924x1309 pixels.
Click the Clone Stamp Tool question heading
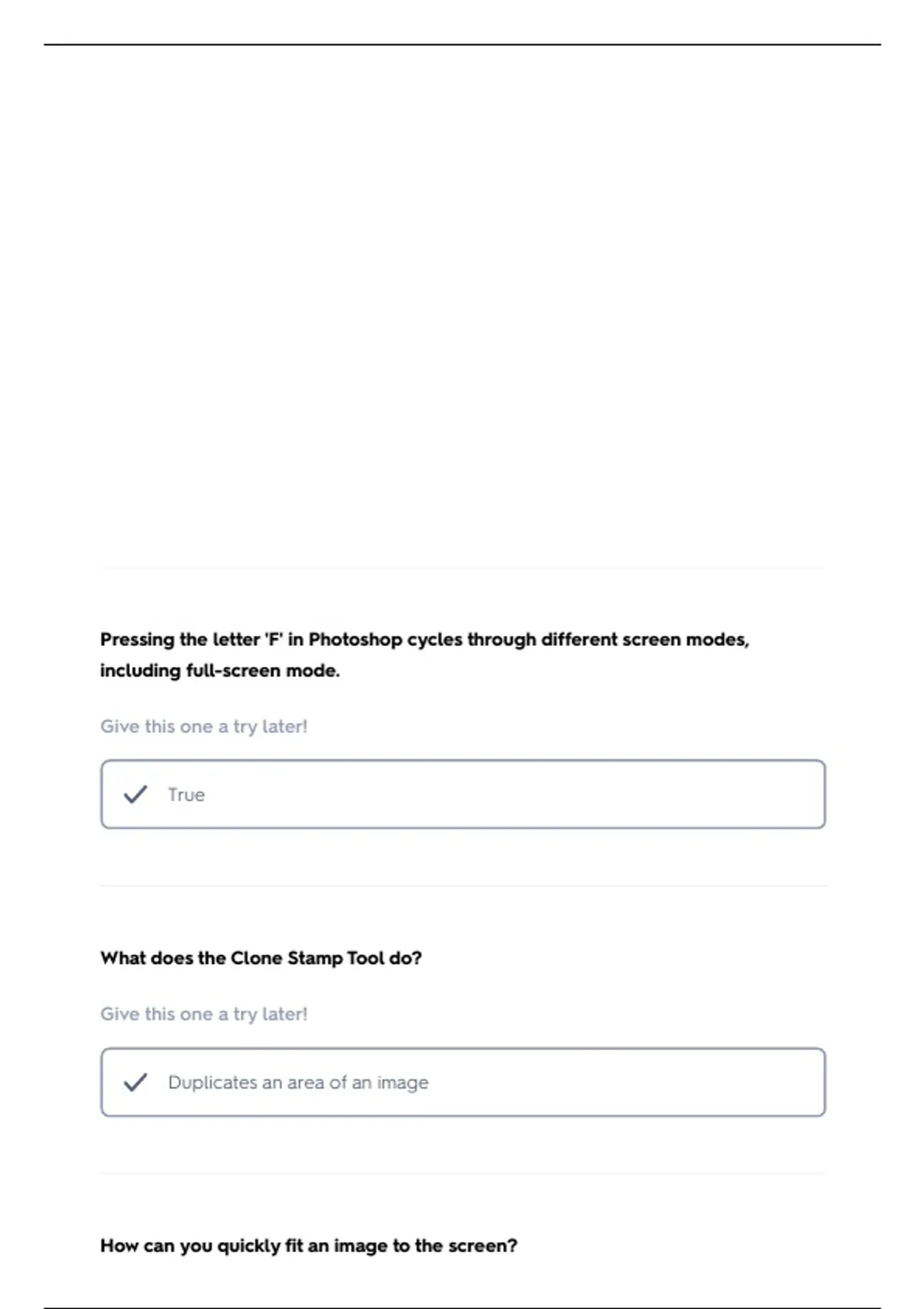click(261, 958)
